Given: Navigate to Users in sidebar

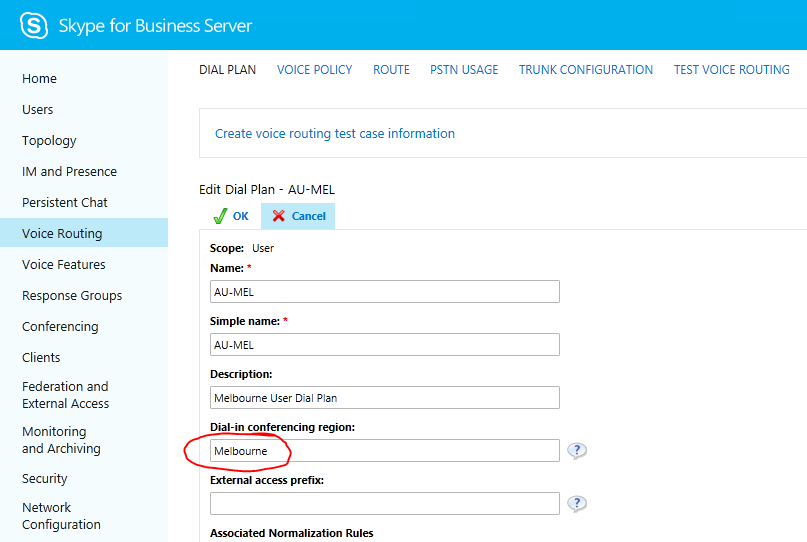Looking at the screenshot, I should pyautogui.click(x=38, y=110).
